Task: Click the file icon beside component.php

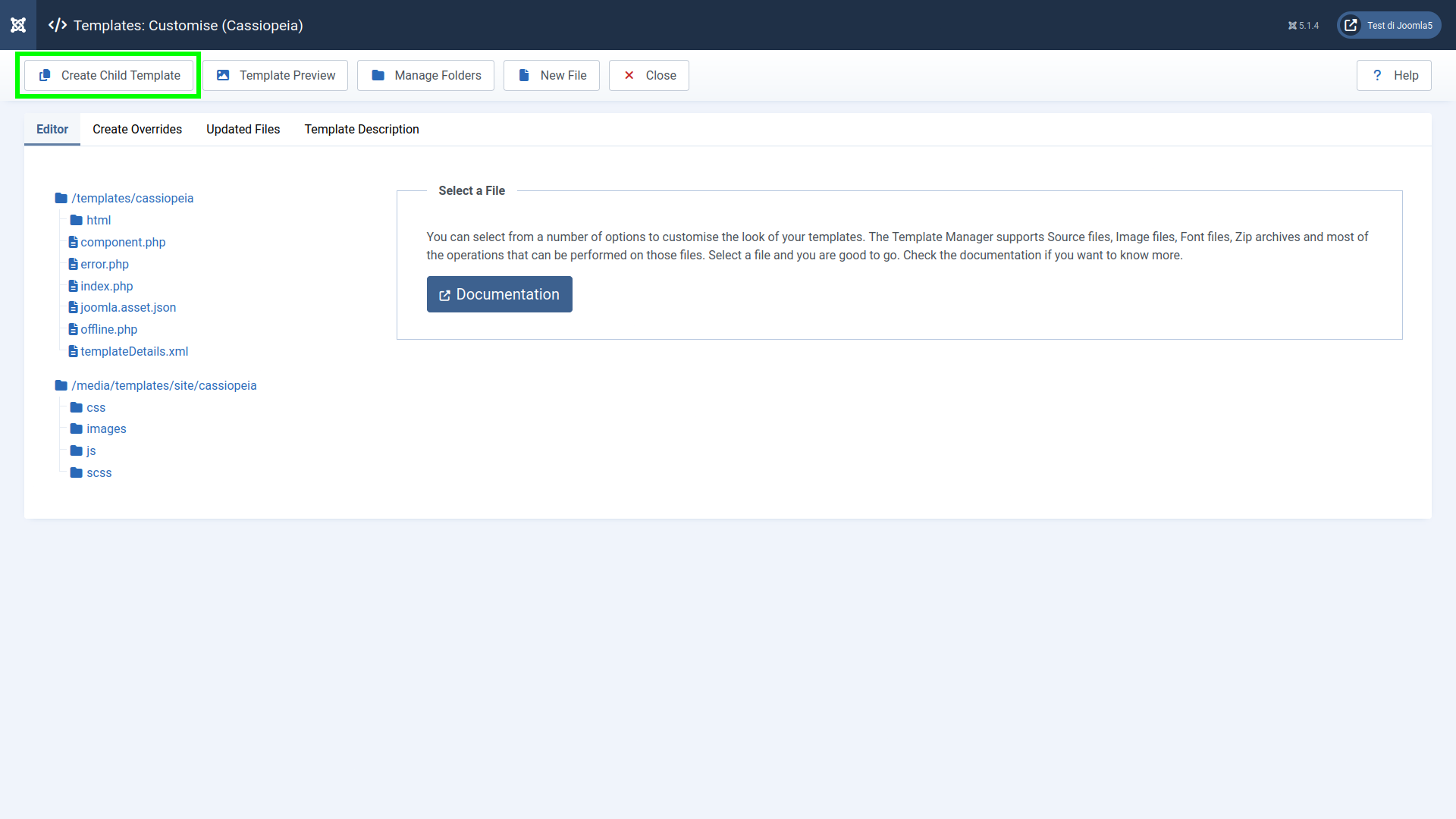Action: tap(74, 242)
